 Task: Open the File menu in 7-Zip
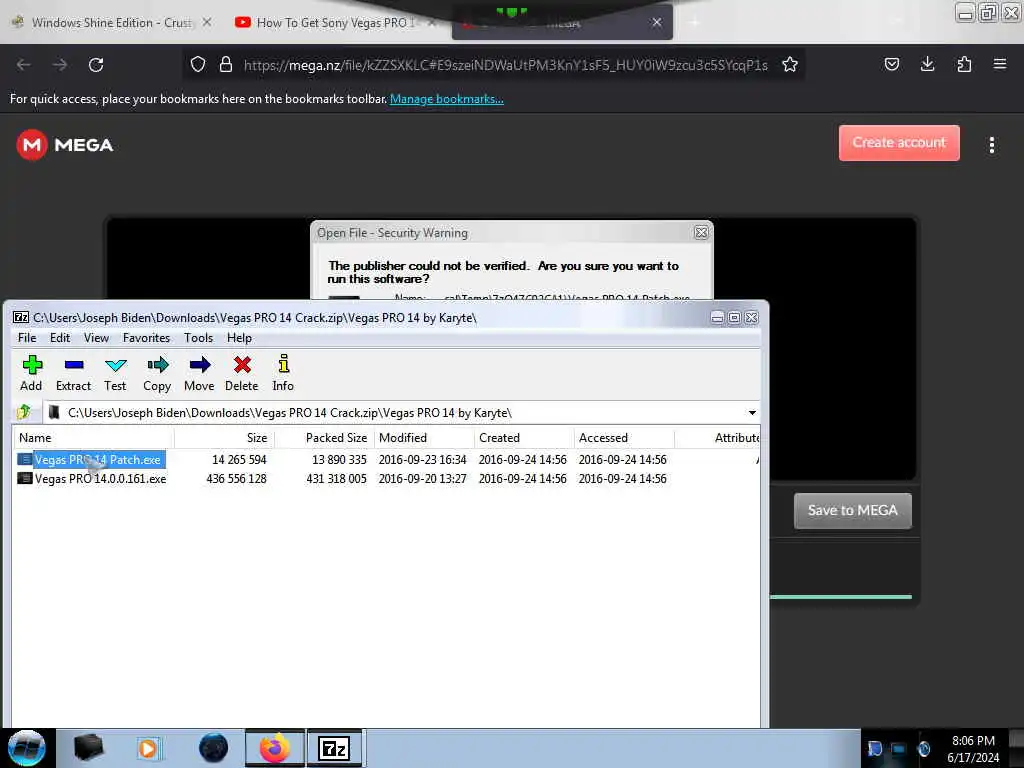pos(27,338)
